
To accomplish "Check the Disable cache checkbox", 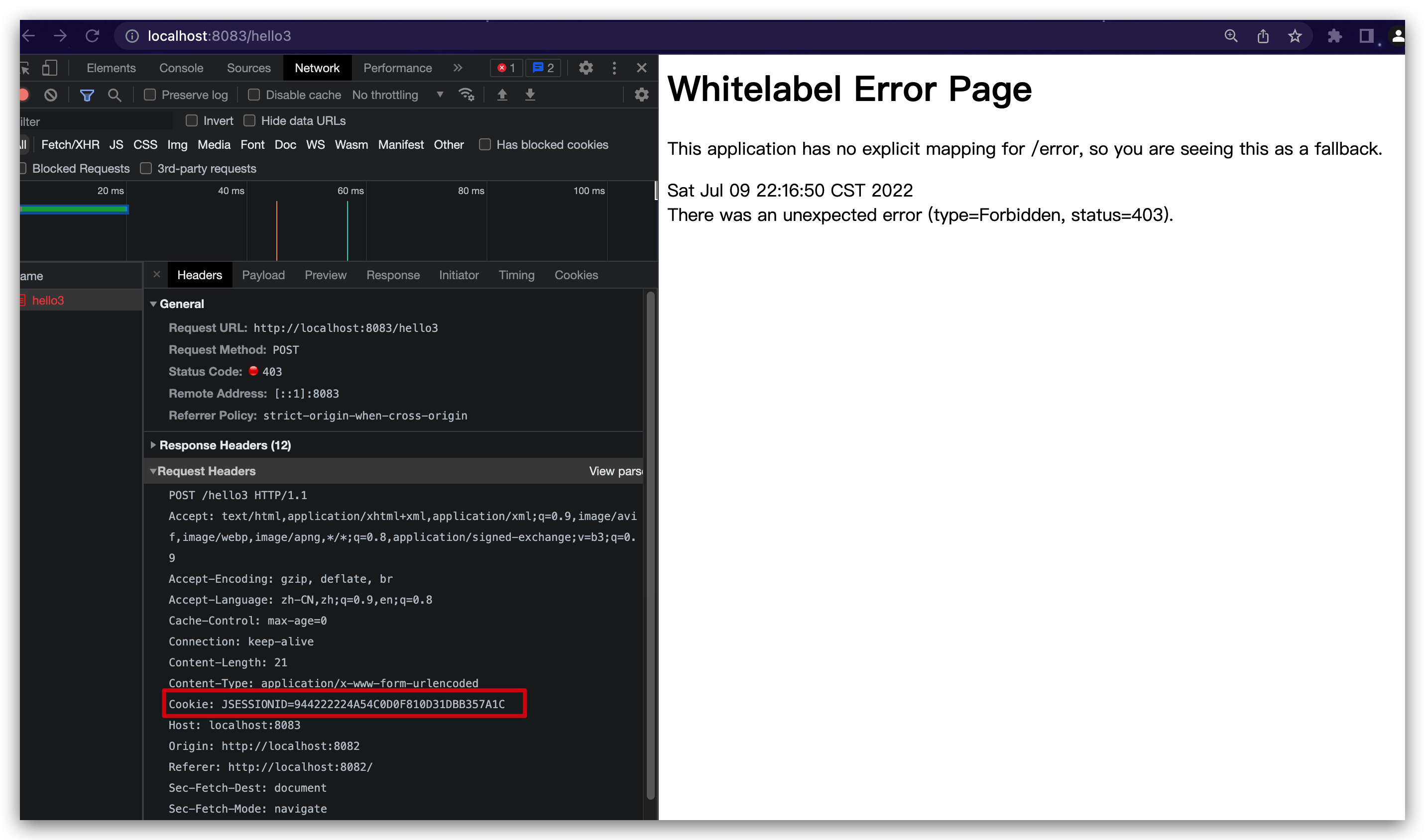I will (x=254, y=95).
